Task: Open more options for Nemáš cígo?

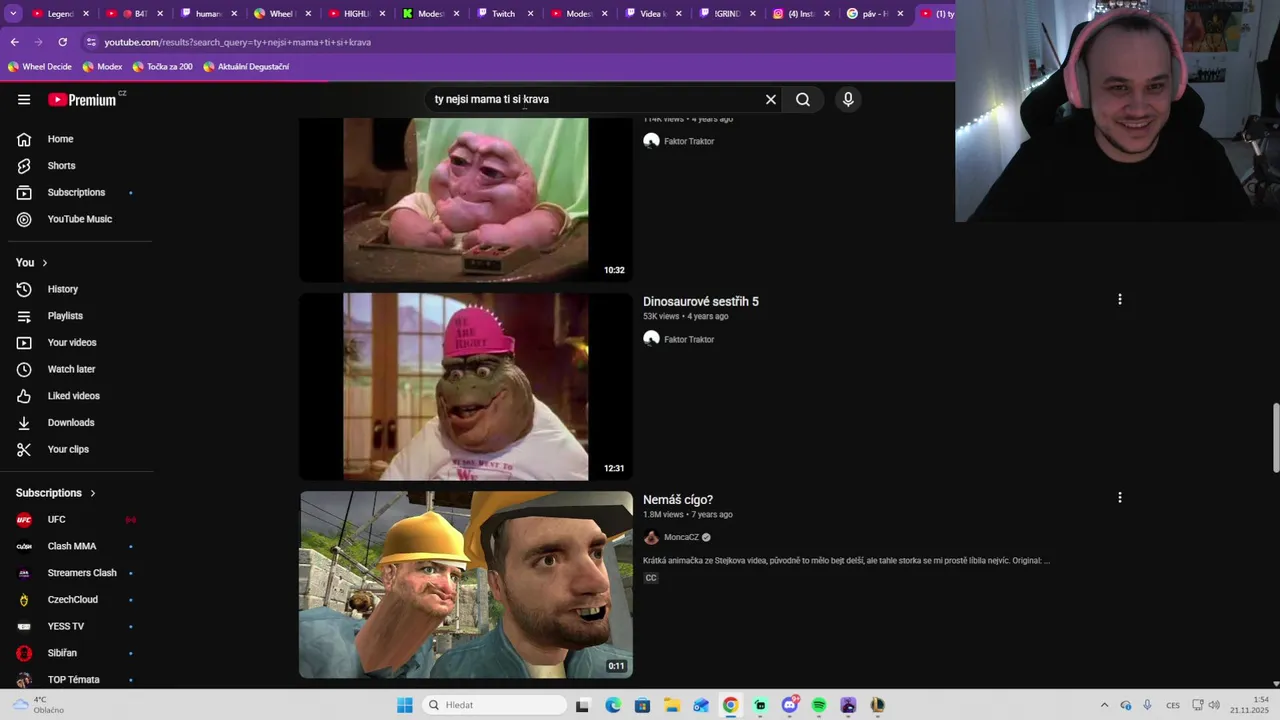Action: pyautogui.click(x=1119, y=497)
